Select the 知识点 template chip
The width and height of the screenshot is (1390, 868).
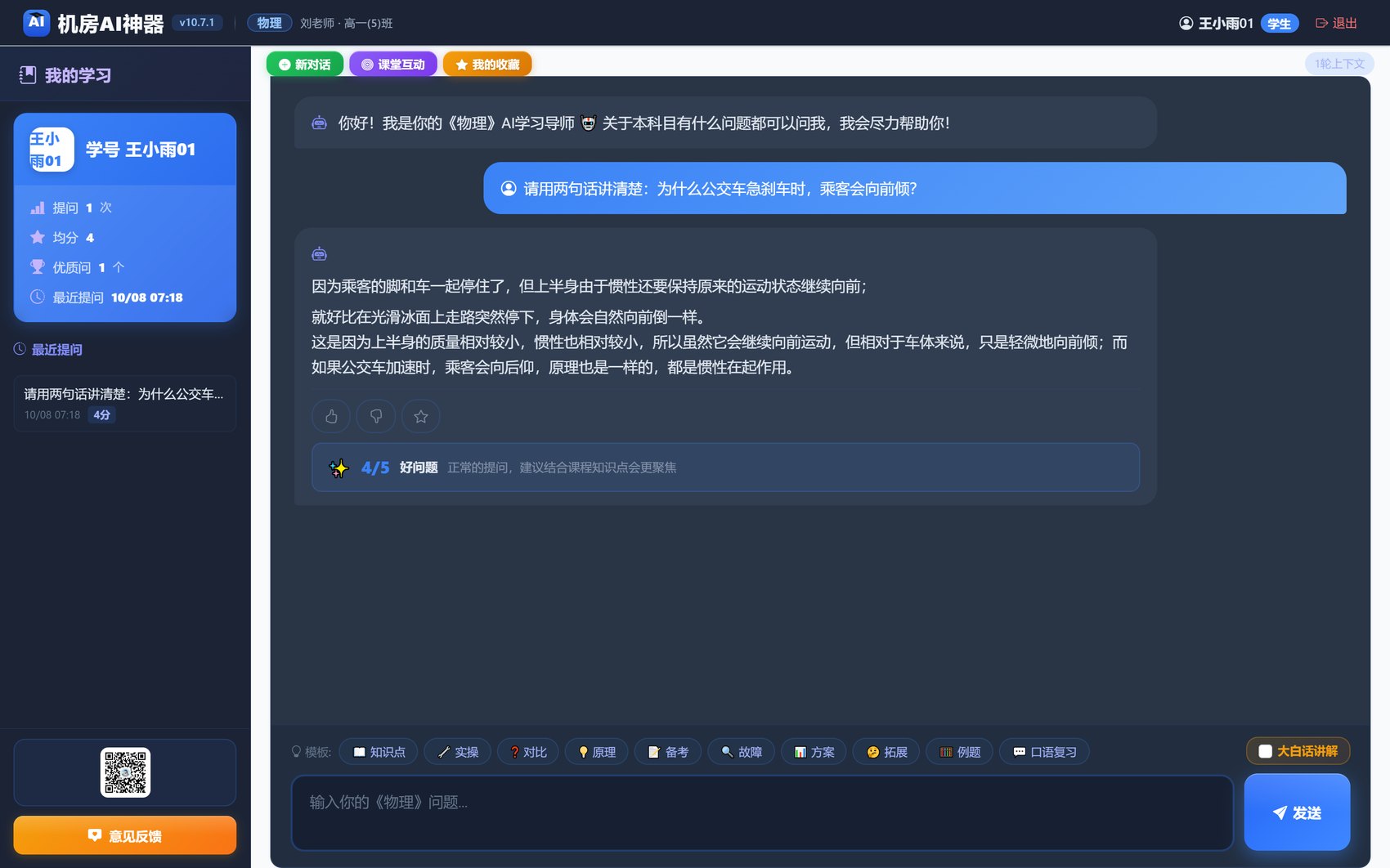[x=379, y=752]
